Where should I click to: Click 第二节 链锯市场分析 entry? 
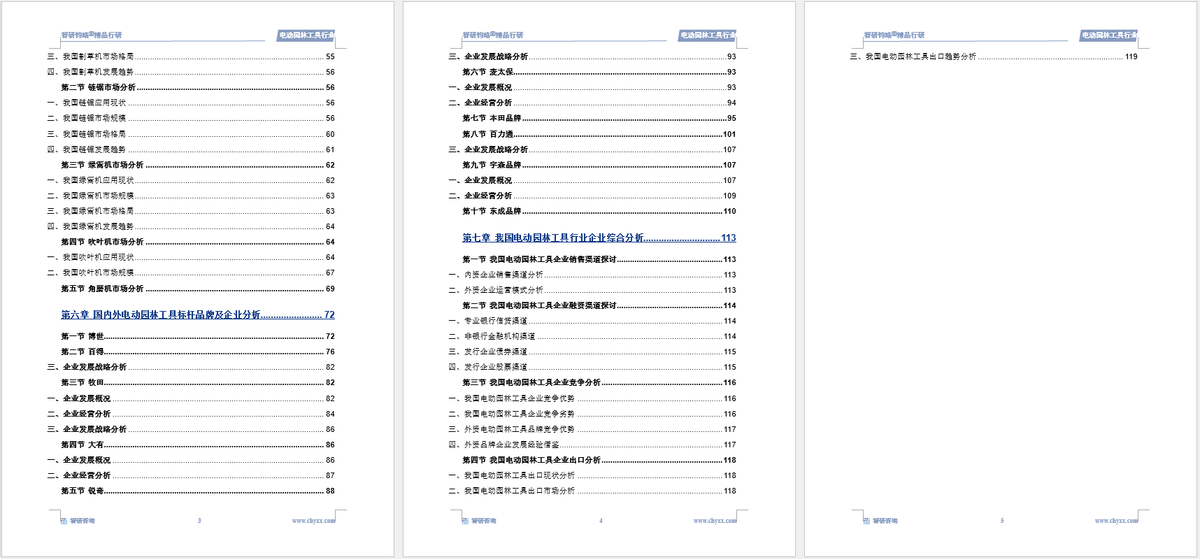[x=197, y=87]
